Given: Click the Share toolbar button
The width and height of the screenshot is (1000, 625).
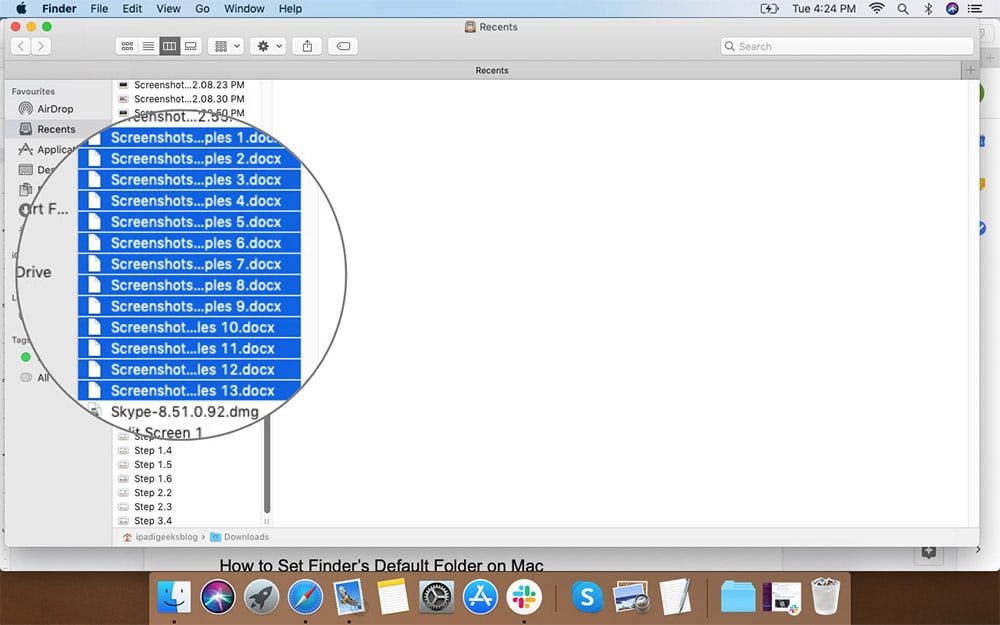Looking at the screenshot, I should (308, 46).
